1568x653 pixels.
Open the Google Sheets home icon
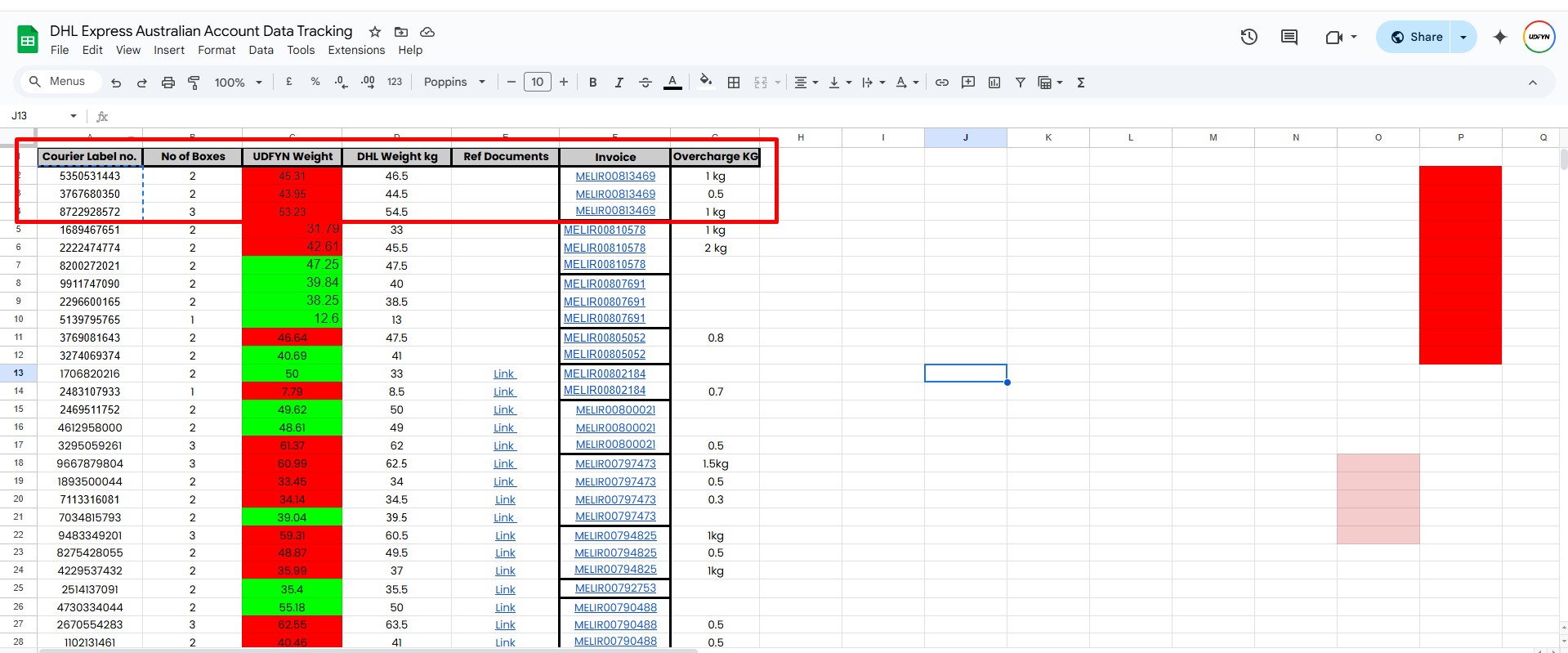28,38
